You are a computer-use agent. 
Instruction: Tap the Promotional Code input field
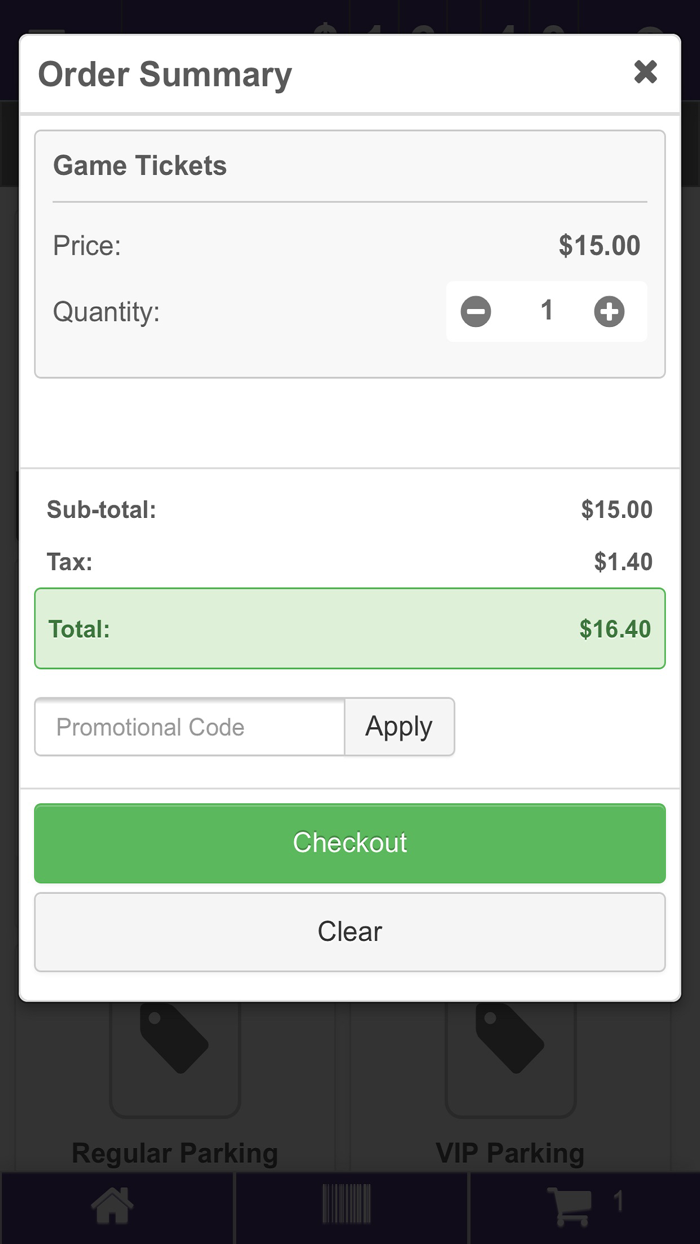click(x=189, y=727)
